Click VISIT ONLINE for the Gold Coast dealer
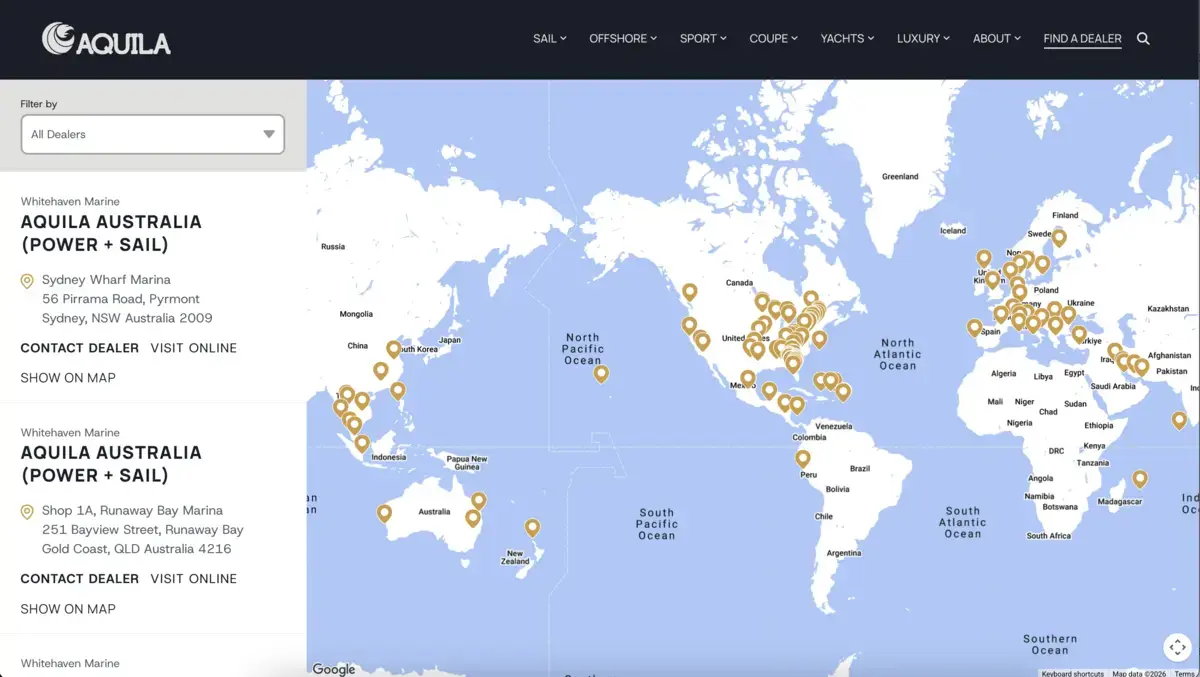The height and width of the screenshot is (677, 1200). [x=194, y=579]
